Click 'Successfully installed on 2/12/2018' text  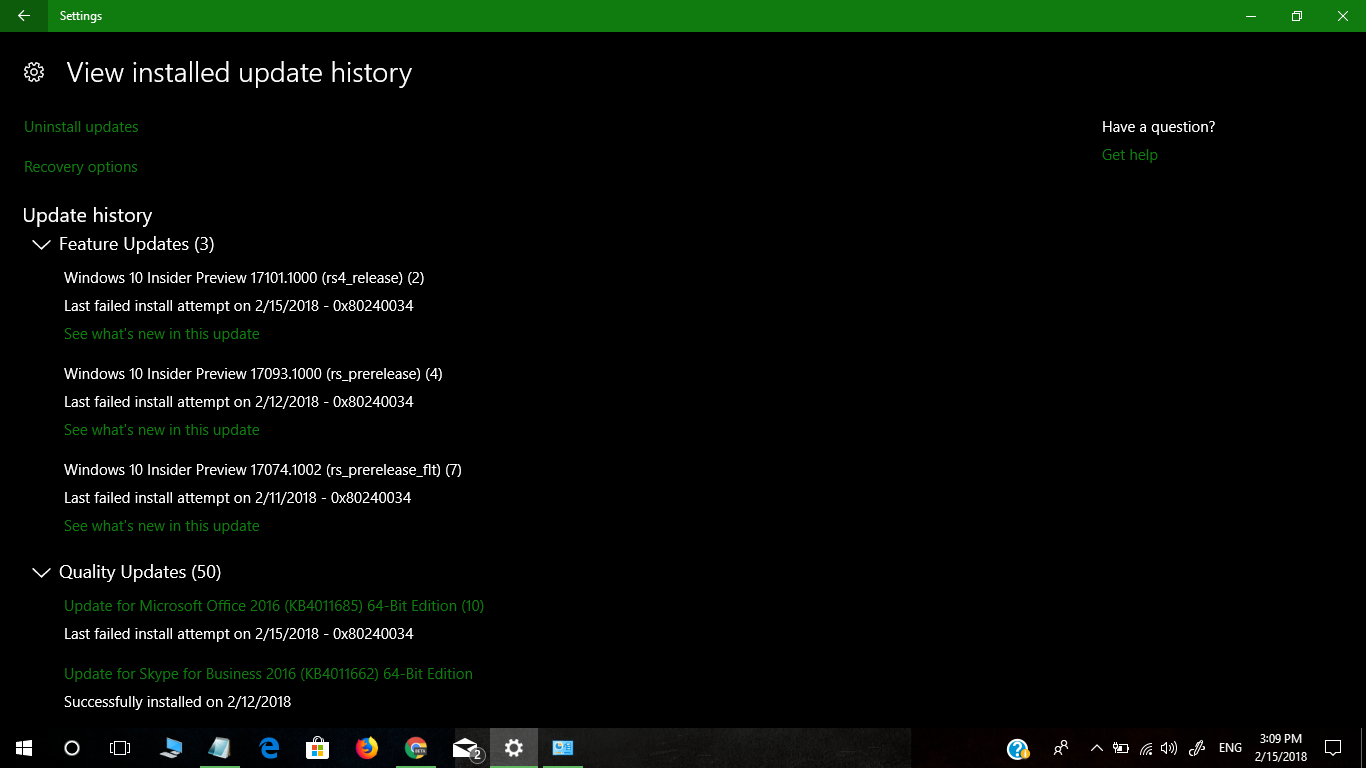[178, 702]
